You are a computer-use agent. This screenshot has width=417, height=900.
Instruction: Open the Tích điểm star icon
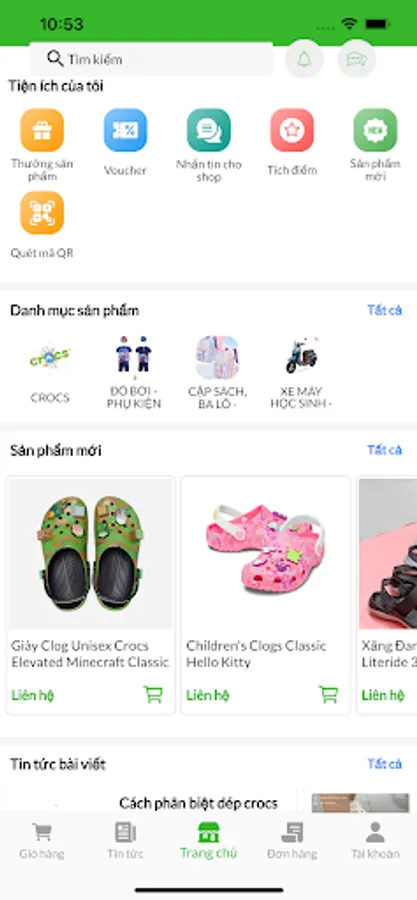tap(292, 130)
